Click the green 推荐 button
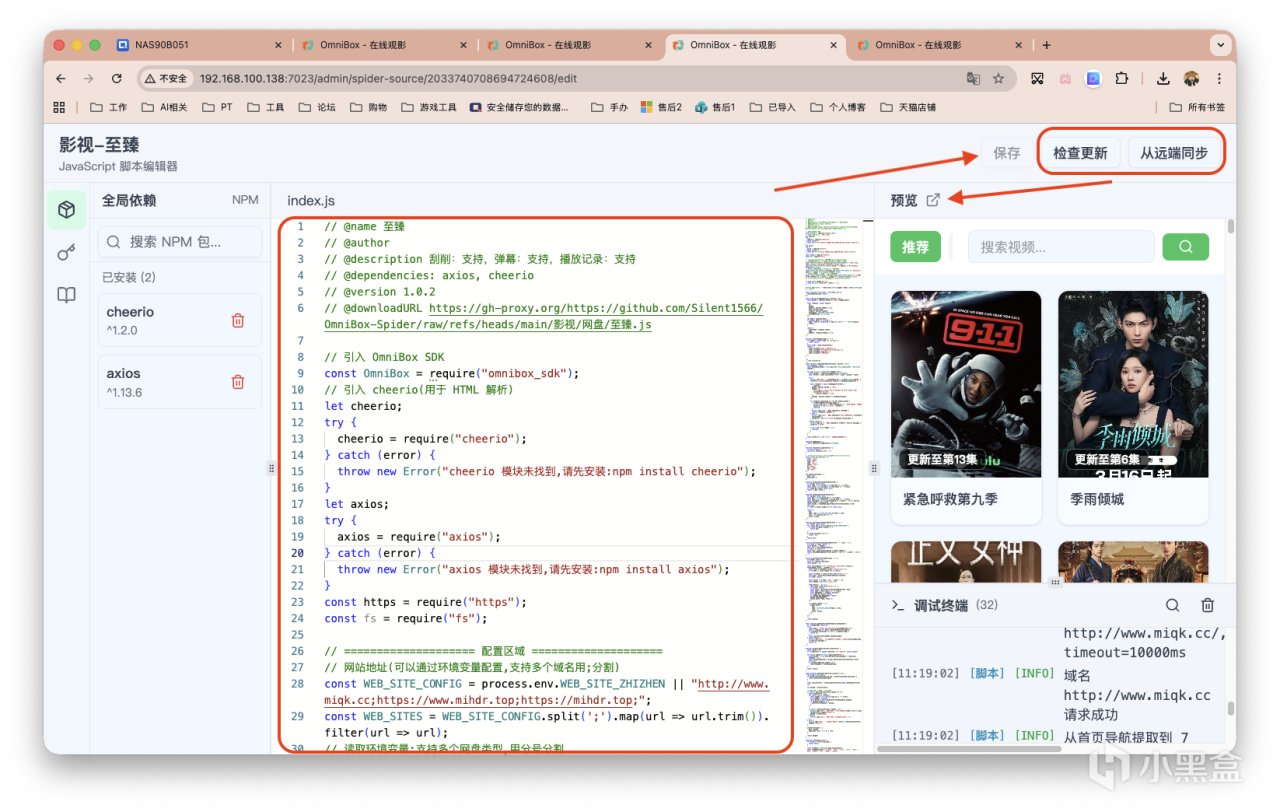The width and height of the screenshot is (1280, 812). (x=915, y=247)
